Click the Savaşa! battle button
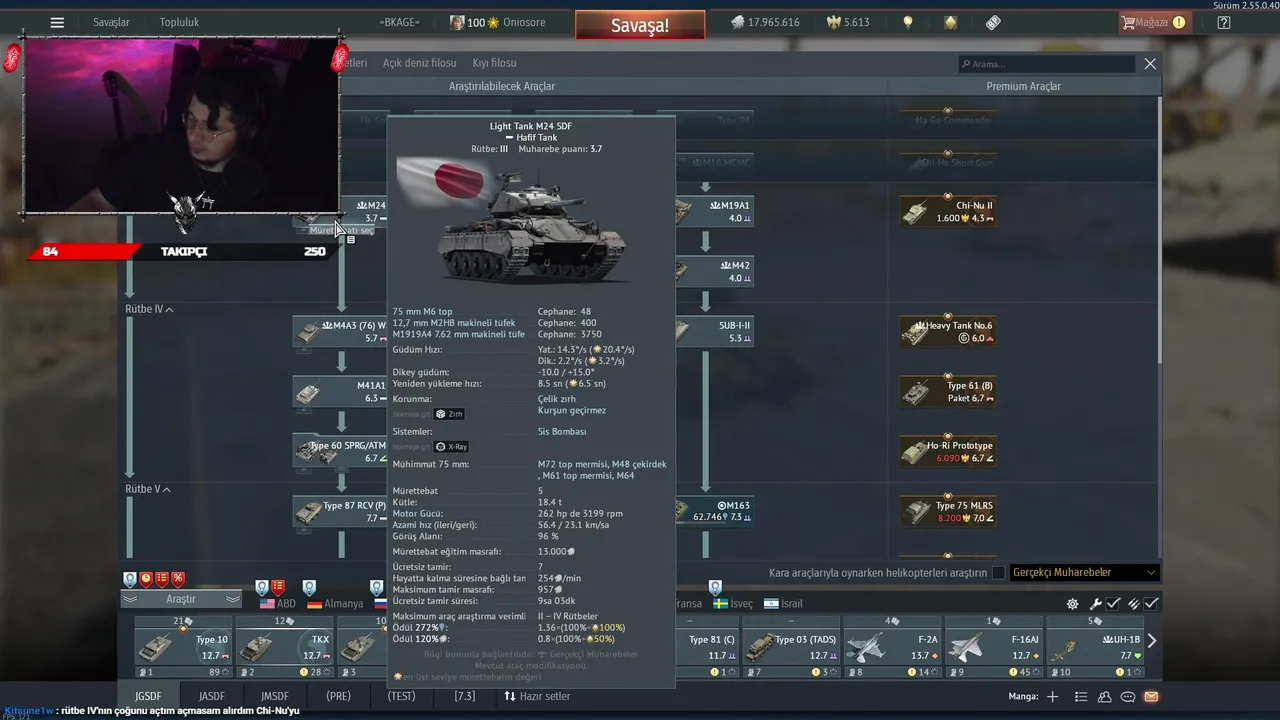 (640, 25)
